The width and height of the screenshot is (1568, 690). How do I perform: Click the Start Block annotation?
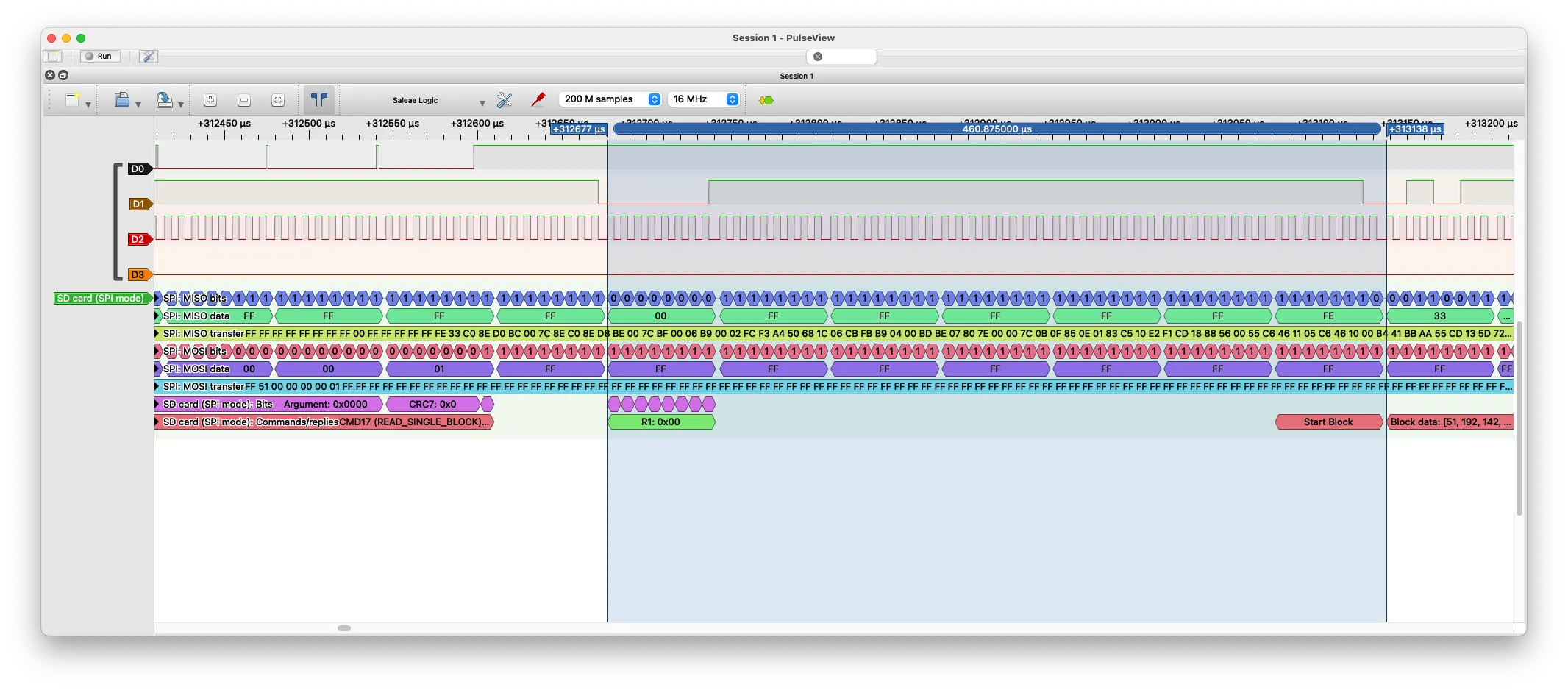1328,422
